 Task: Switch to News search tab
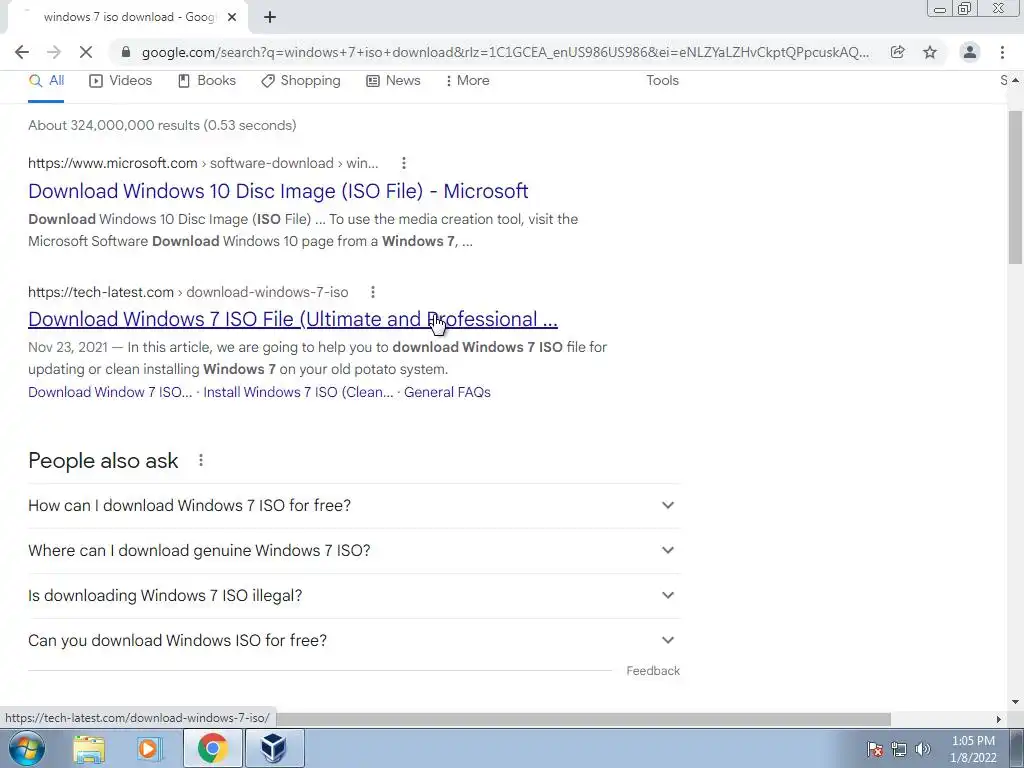click(393, 80)
